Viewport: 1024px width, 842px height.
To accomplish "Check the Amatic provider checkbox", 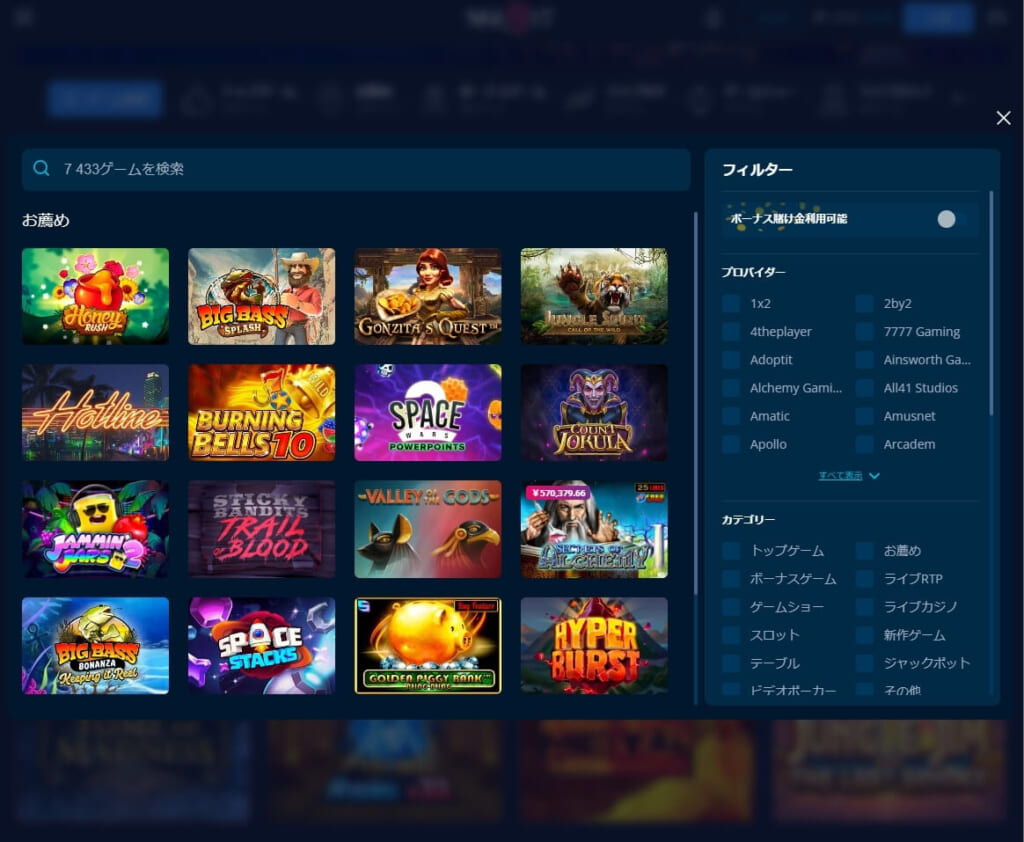I will click(731, 416).
